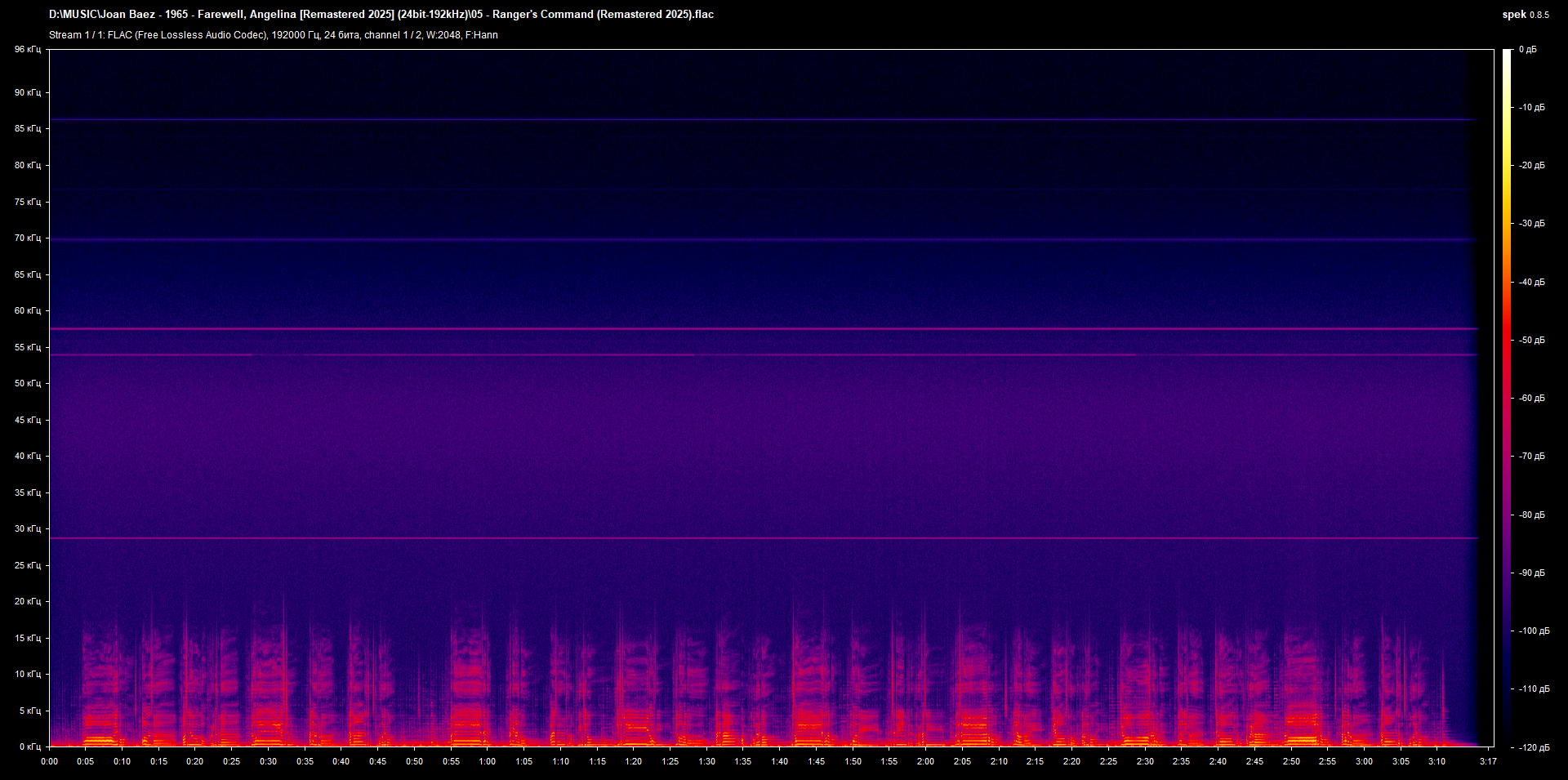
Task: Click the "1:00" time axis label
Action: coord(488,762)
